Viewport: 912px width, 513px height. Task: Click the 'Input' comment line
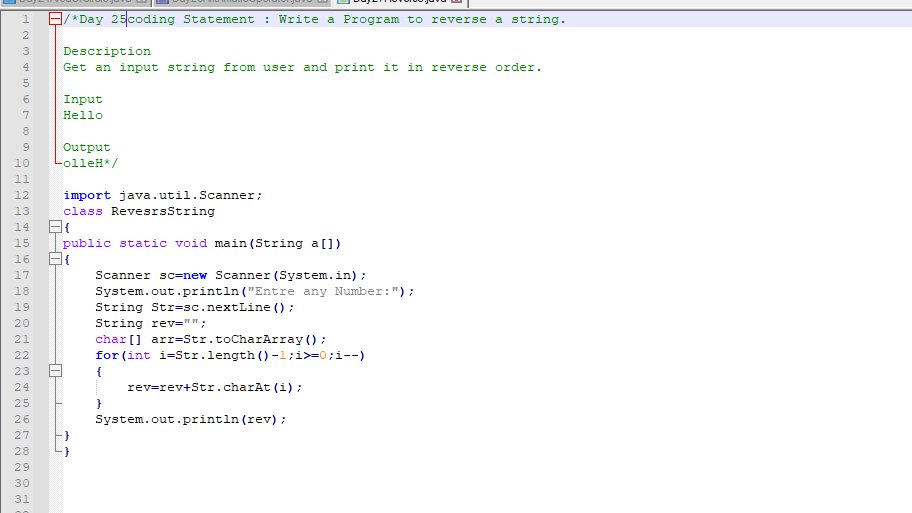83,99
